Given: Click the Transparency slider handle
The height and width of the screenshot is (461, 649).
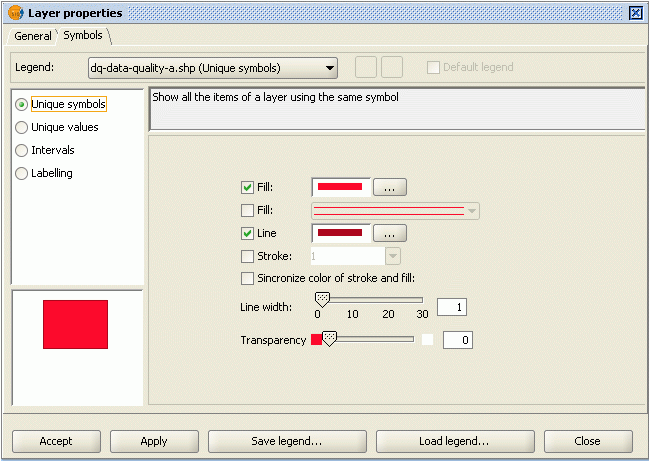Looking at the screenshot, I should tap(329, 339).
